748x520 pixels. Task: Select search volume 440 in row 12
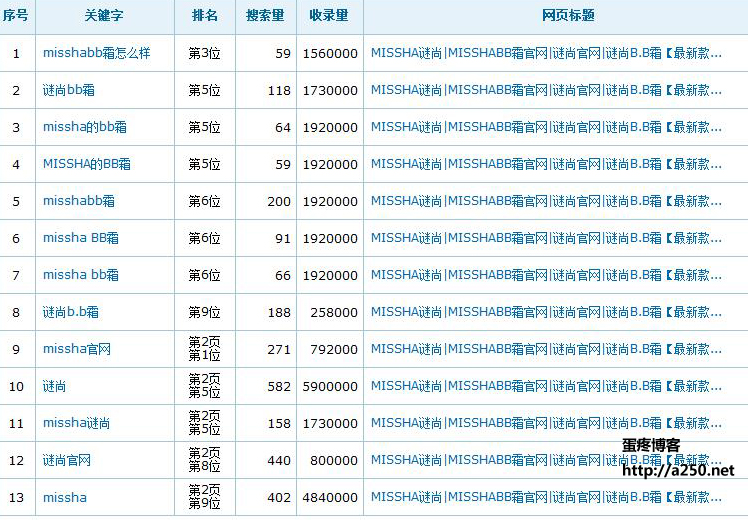(x=279, y=460)
